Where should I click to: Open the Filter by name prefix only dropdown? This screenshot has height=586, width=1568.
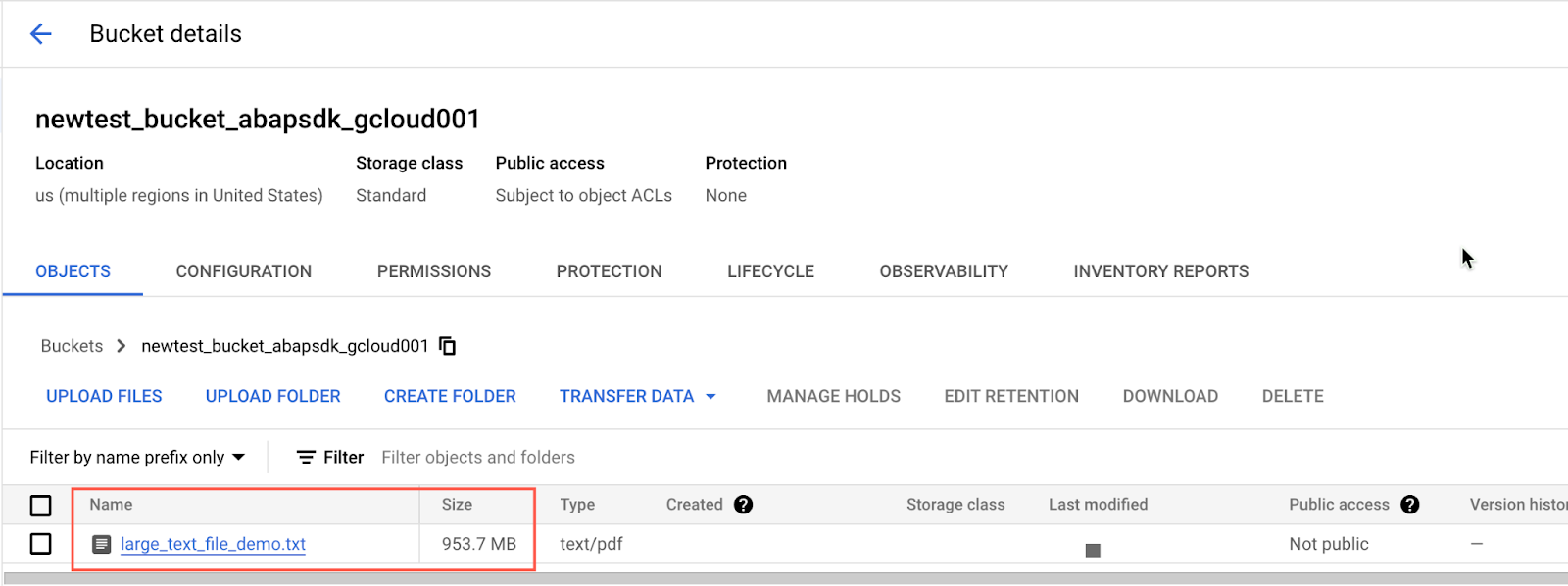(137, 458)
